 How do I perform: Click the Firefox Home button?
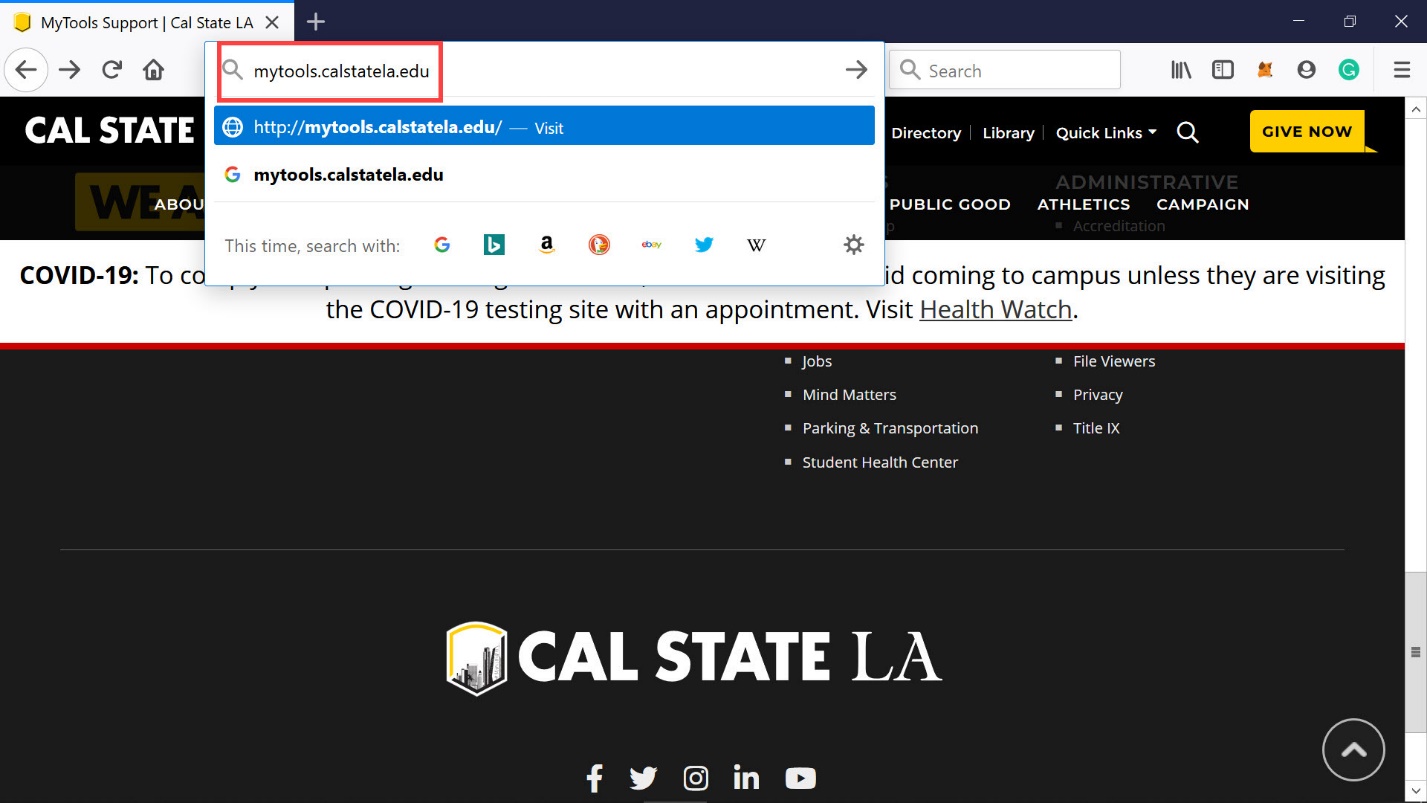click(x=153, y=70)
